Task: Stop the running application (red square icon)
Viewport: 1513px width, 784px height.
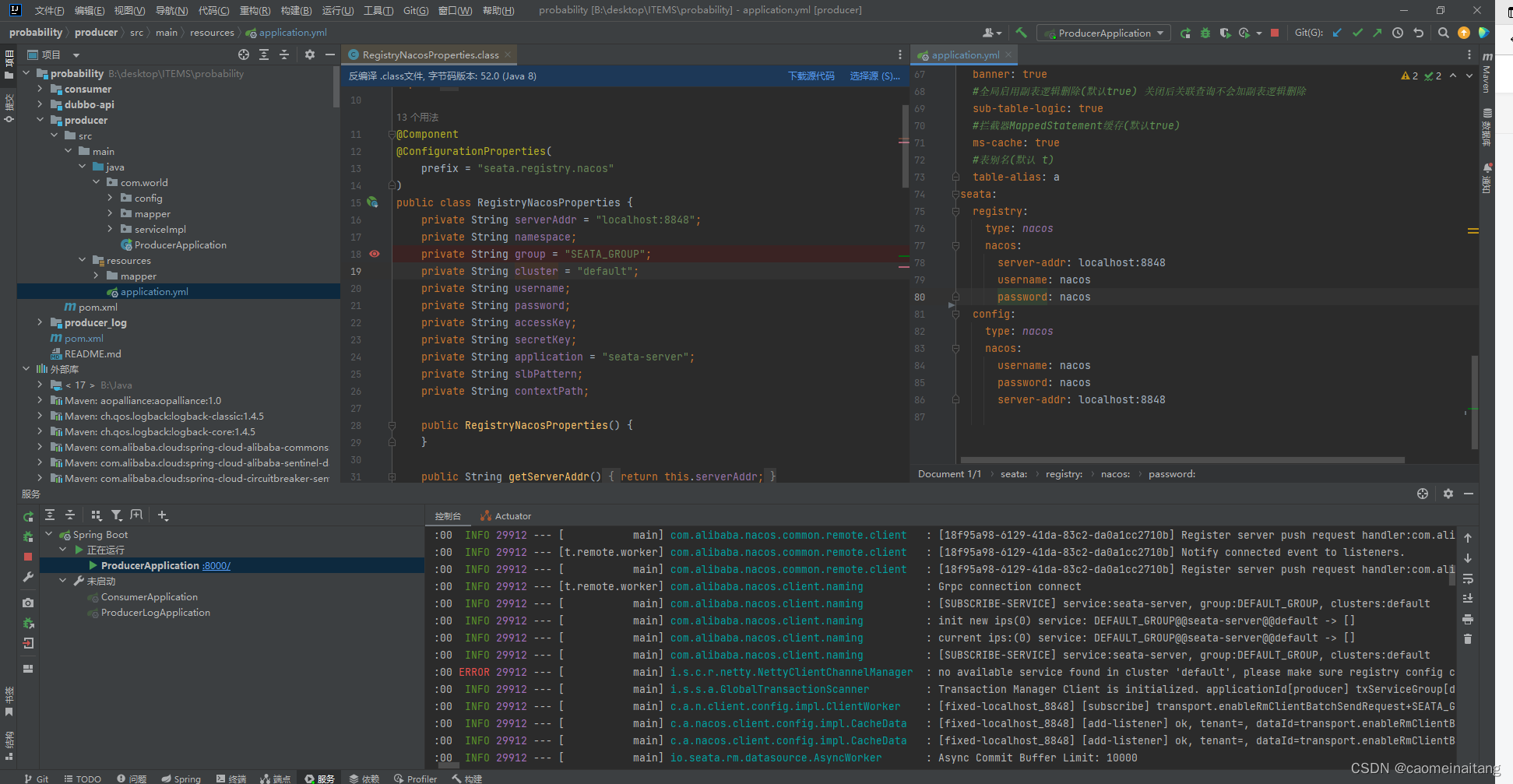Action: pyautogui.click(x=1275, y=33)
